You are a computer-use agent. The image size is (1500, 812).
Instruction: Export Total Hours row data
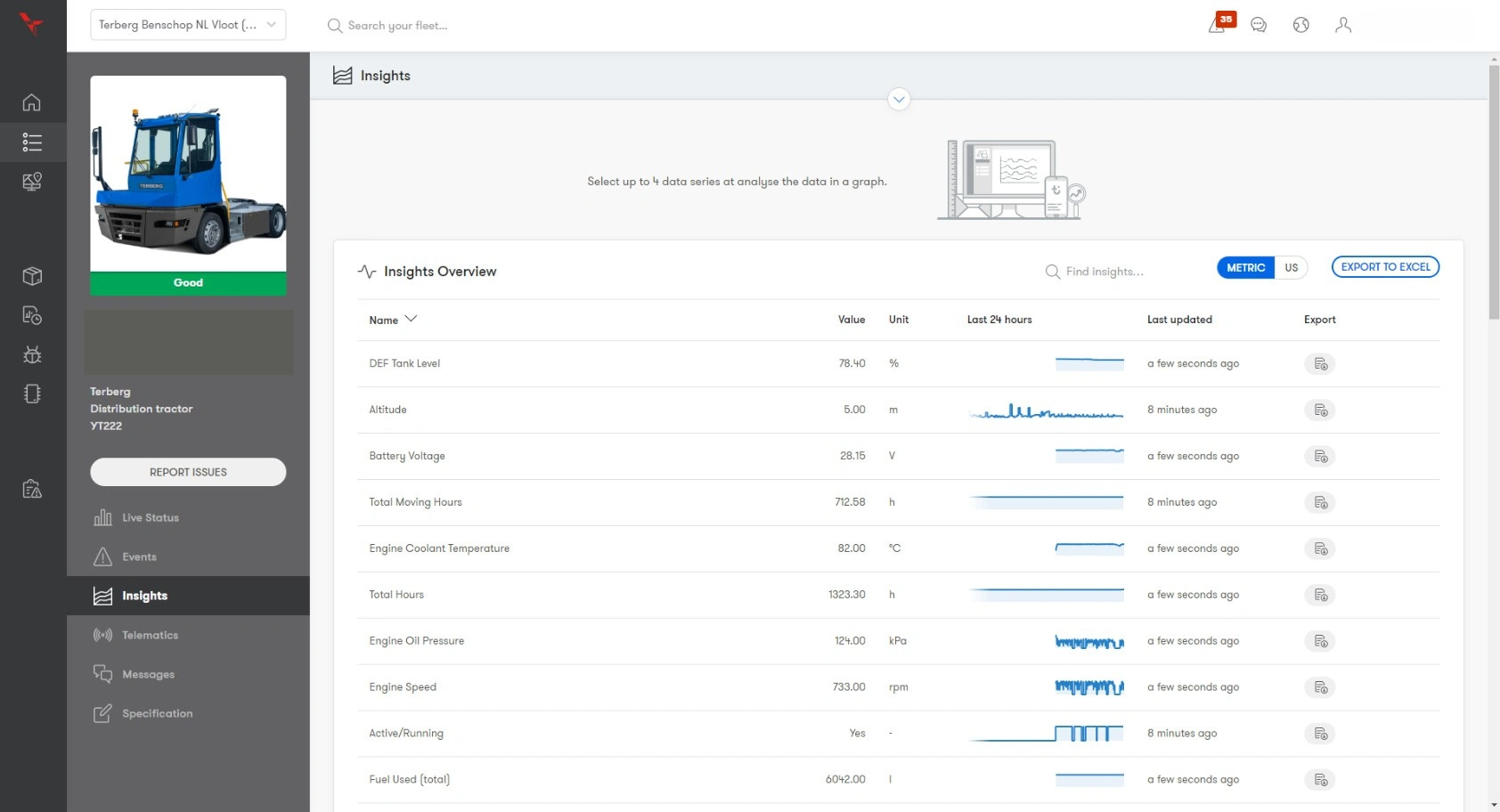pyautogui.click(x=1320, y=596)
